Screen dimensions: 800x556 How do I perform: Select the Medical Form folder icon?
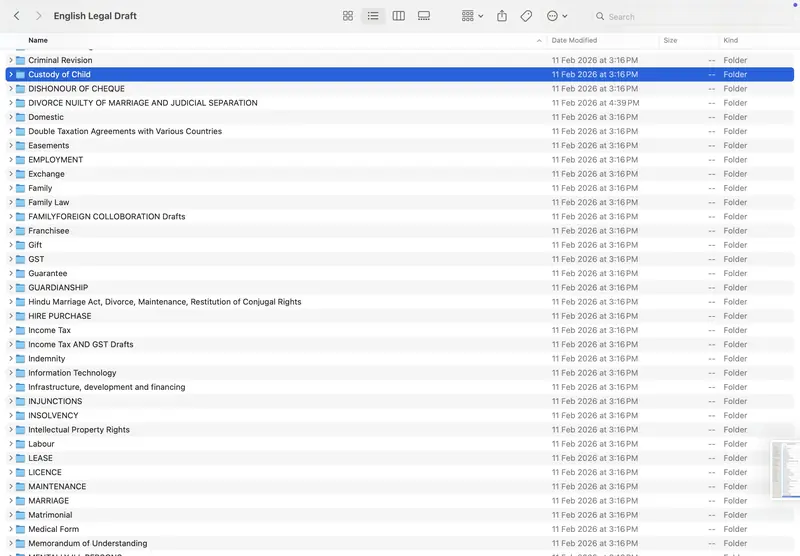click(20, 529)
